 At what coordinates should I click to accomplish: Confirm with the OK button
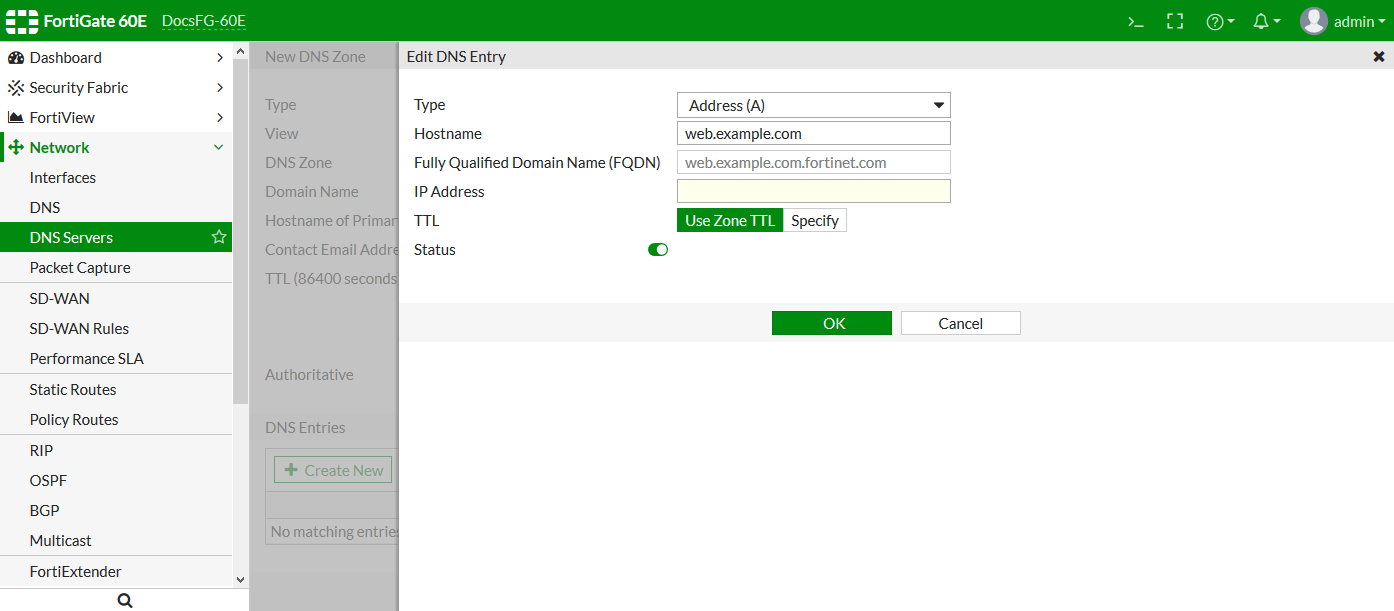coord(832,323)
